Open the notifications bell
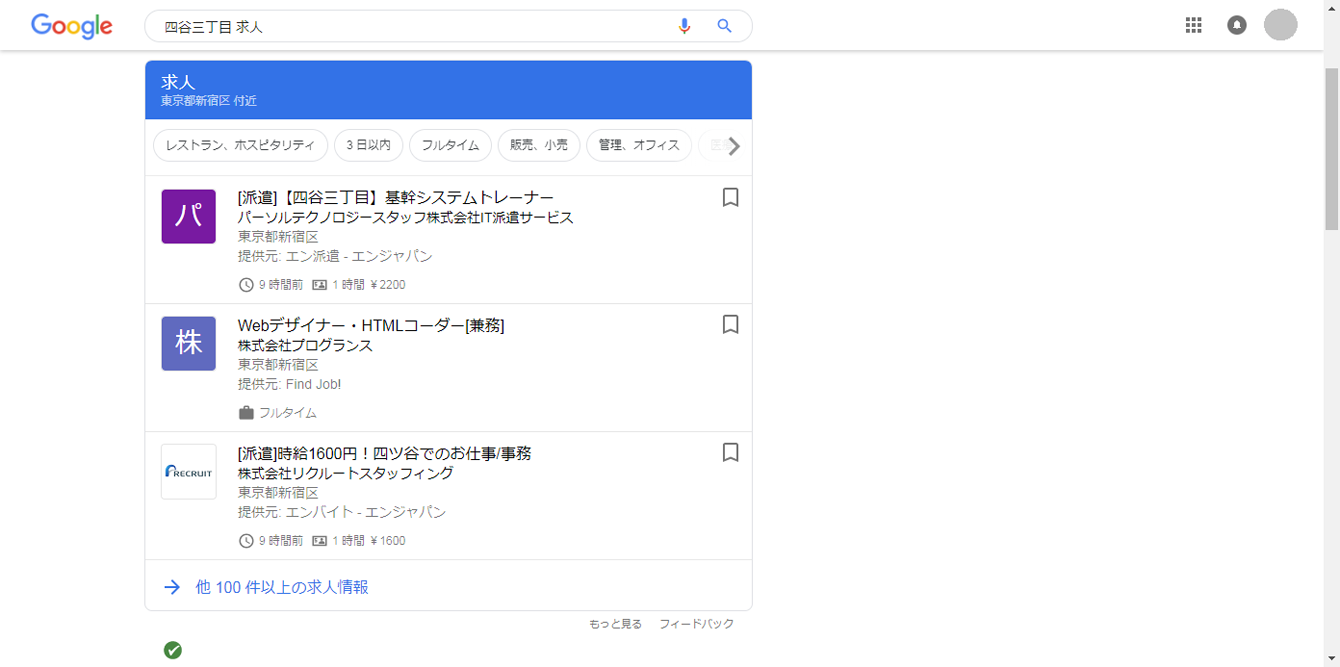Screen dimensions: 1340x667 (x=1237, y=26)
